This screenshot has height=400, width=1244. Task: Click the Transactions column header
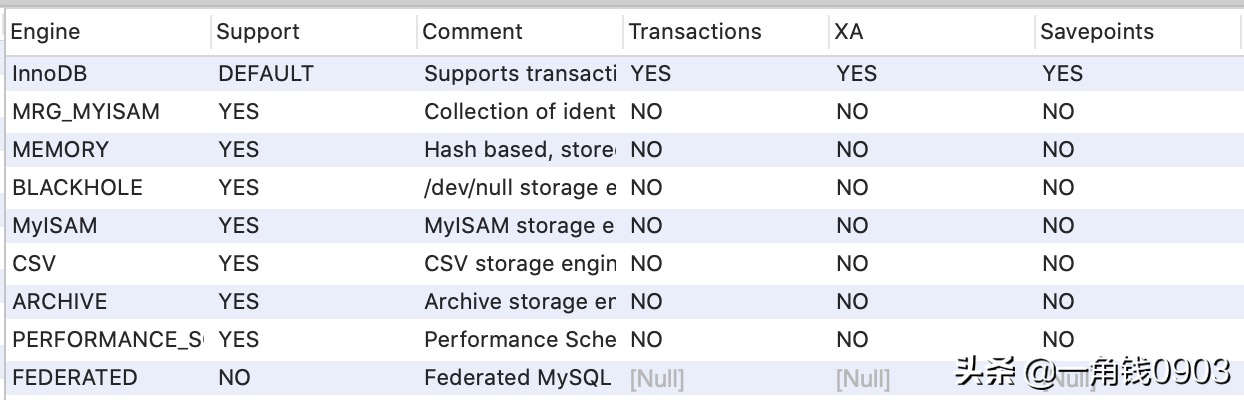[x=725, y=32]
